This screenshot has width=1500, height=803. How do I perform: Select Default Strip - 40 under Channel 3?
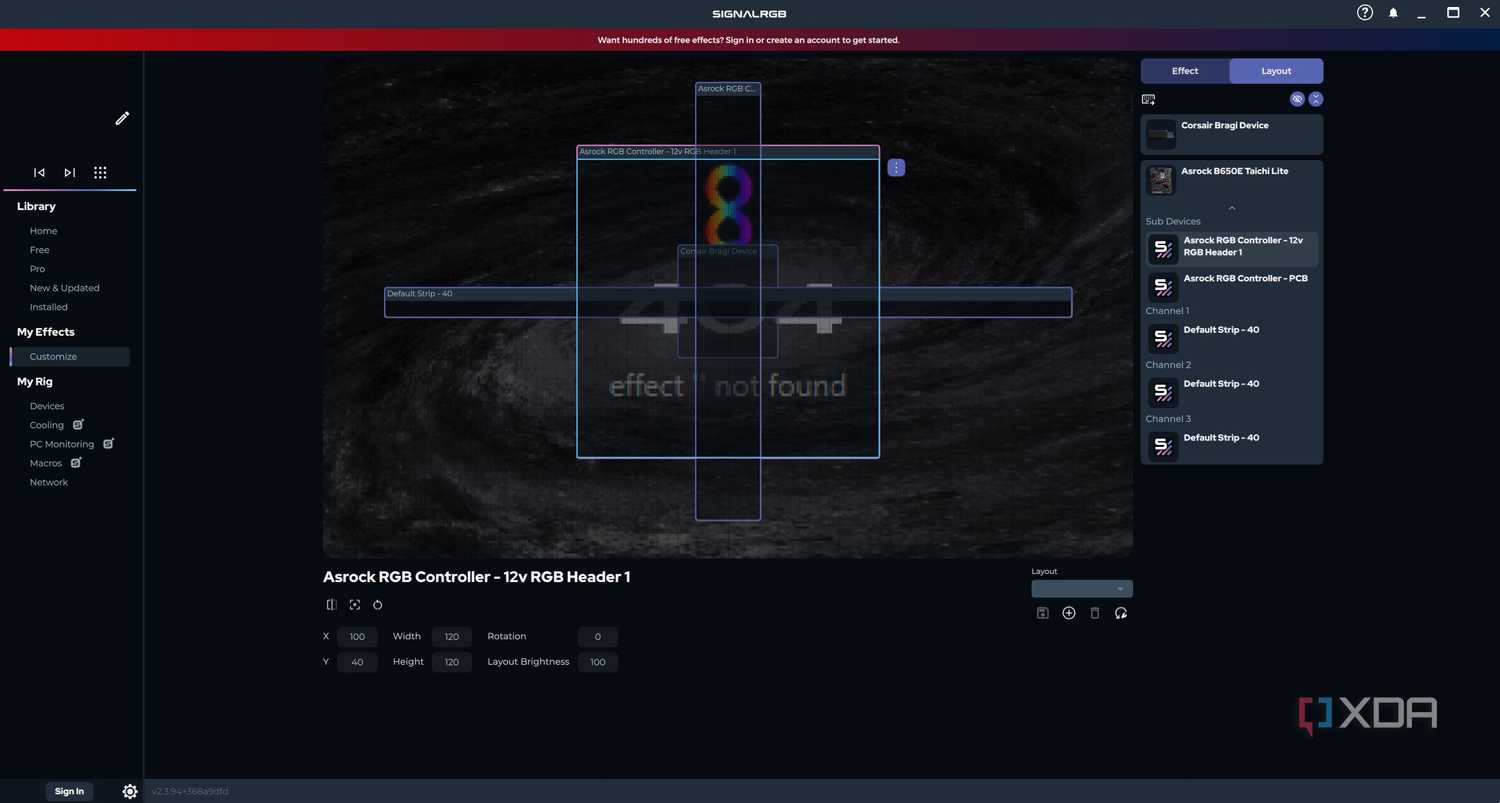(x=1232, y=446)
